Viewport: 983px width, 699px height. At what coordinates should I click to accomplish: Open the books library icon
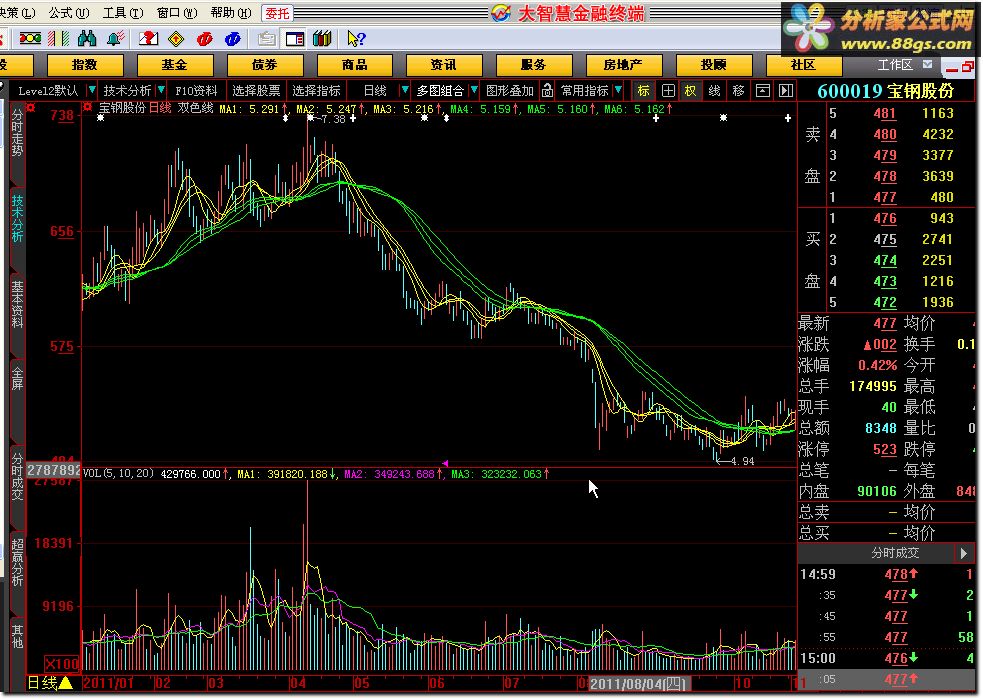322,39
